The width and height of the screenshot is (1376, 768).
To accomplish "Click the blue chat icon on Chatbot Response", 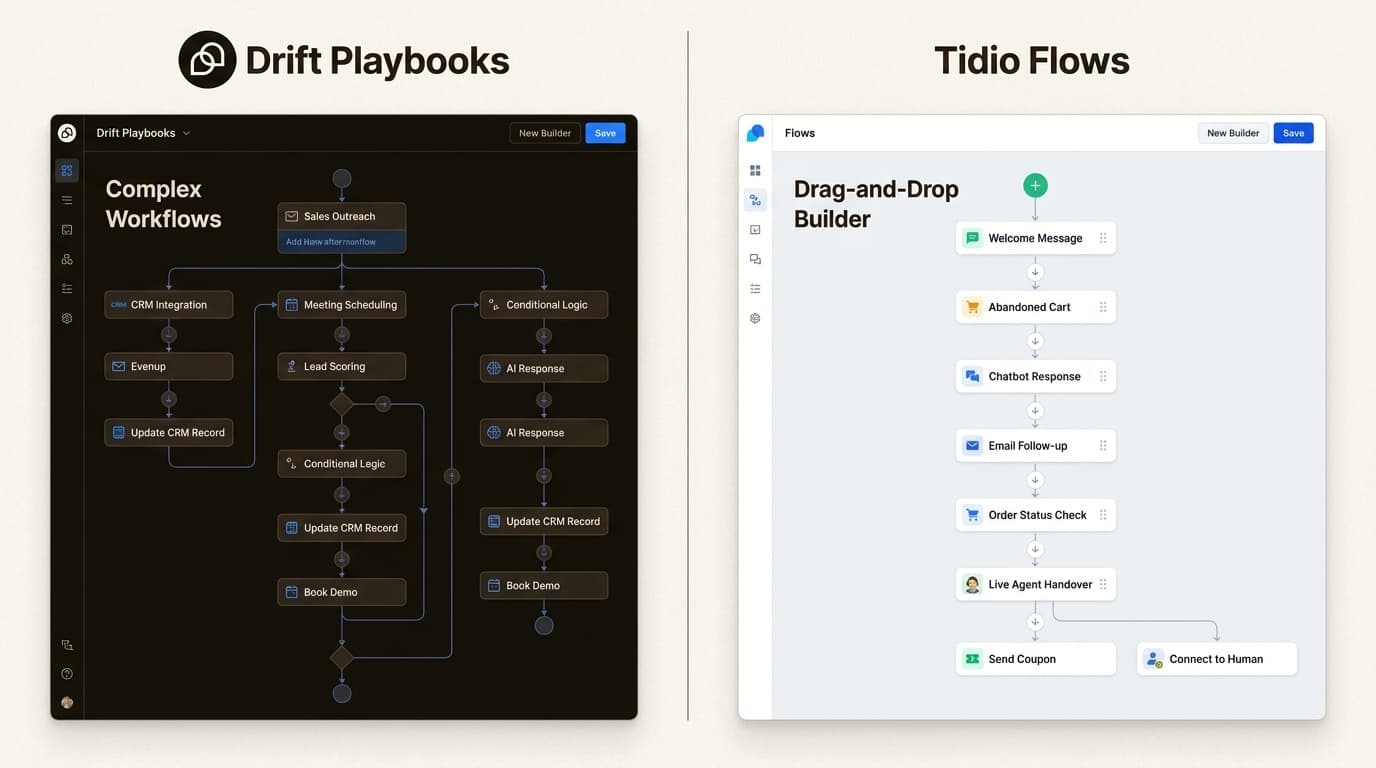I will pyautogui.click(x=972, y=377).
